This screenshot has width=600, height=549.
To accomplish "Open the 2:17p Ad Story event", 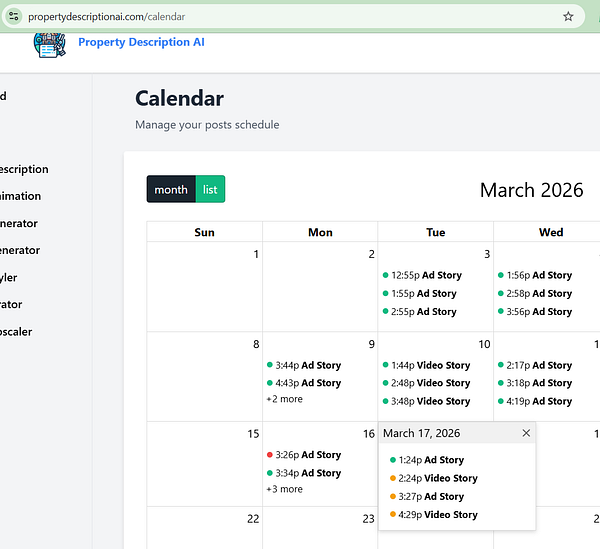I will [x=535, y=365].
